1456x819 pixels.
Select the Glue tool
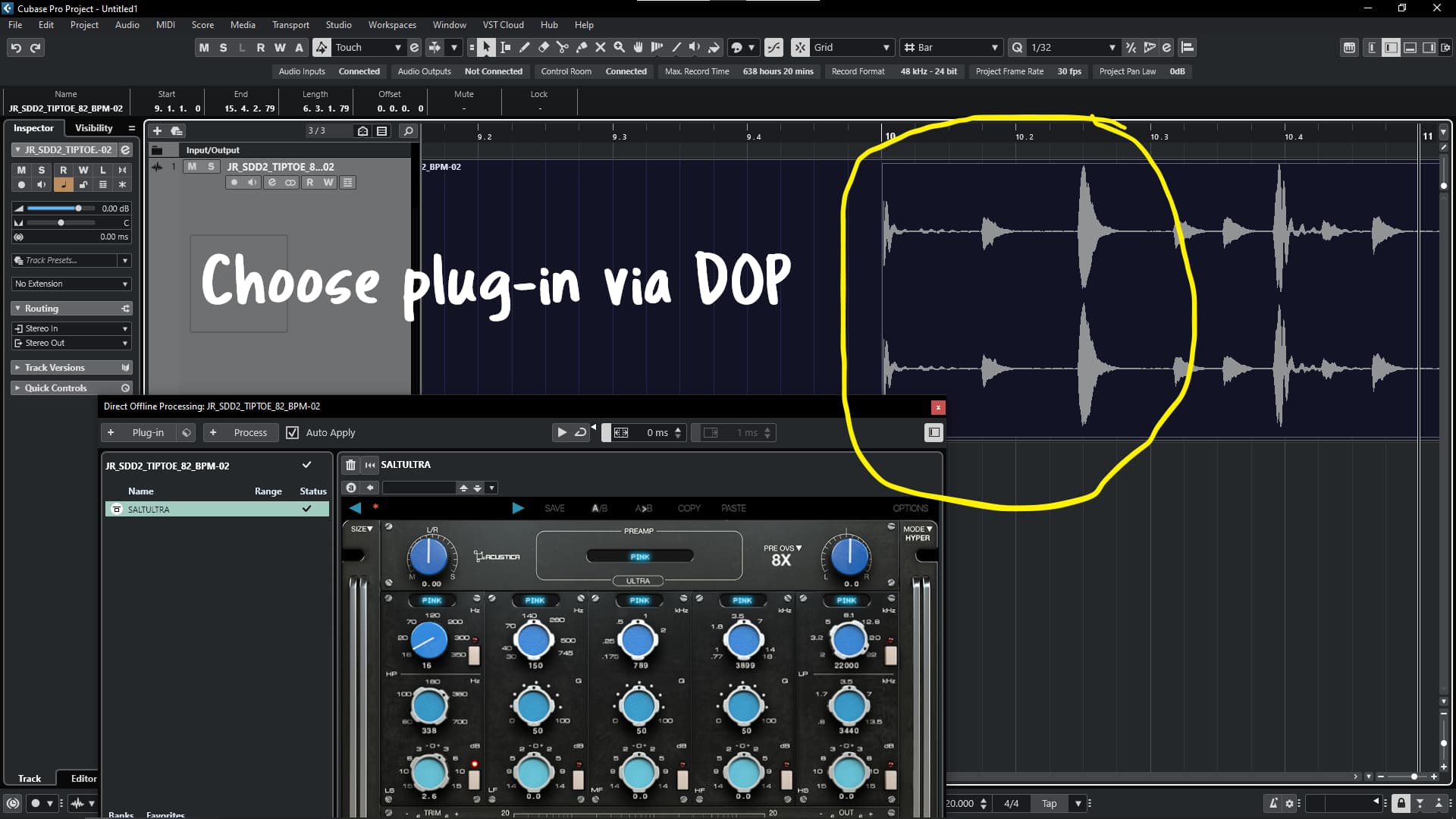click(x=582, y=47)
